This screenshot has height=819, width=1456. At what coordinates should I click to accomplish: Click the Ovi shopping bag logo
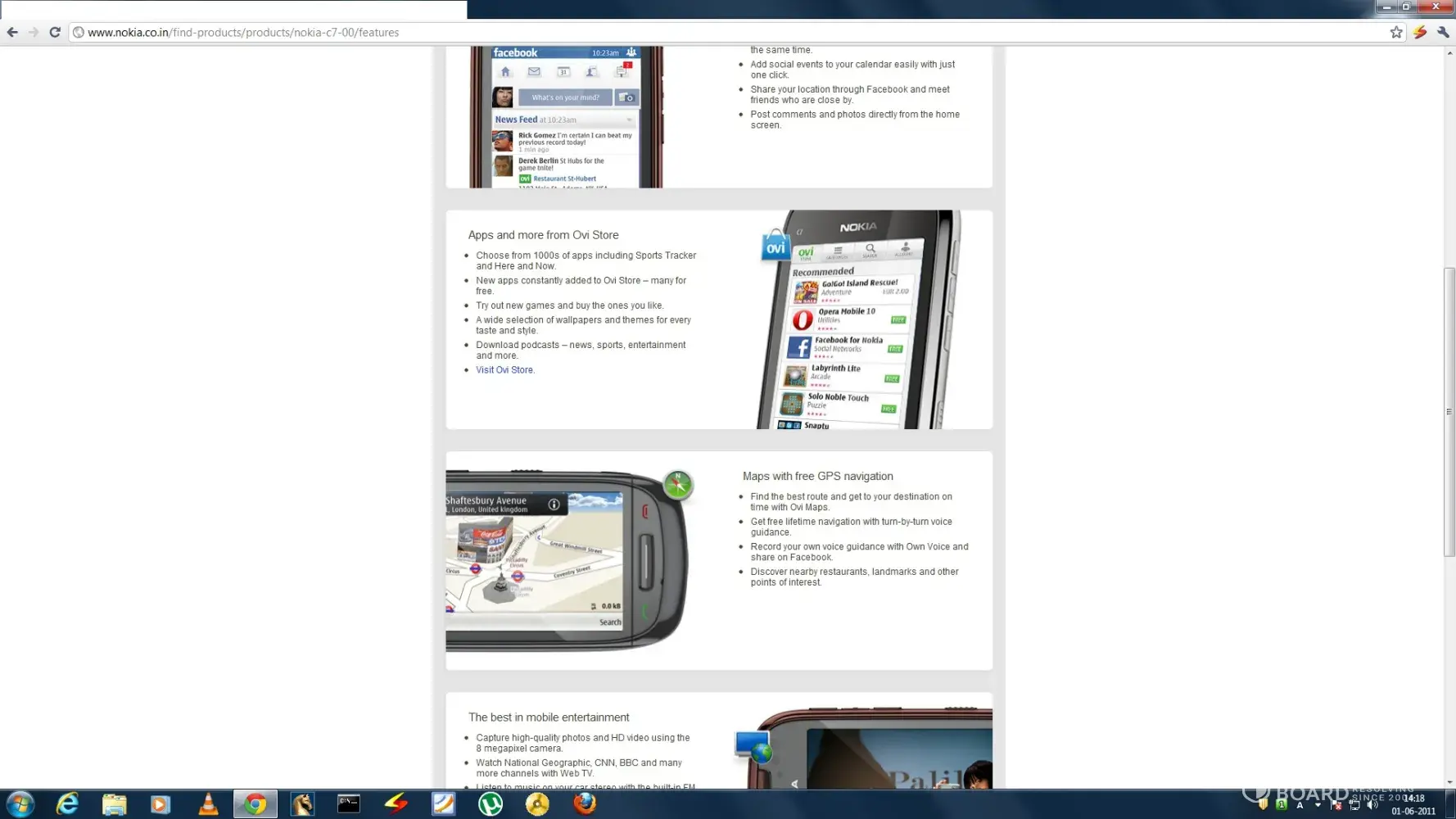(775, 246)
